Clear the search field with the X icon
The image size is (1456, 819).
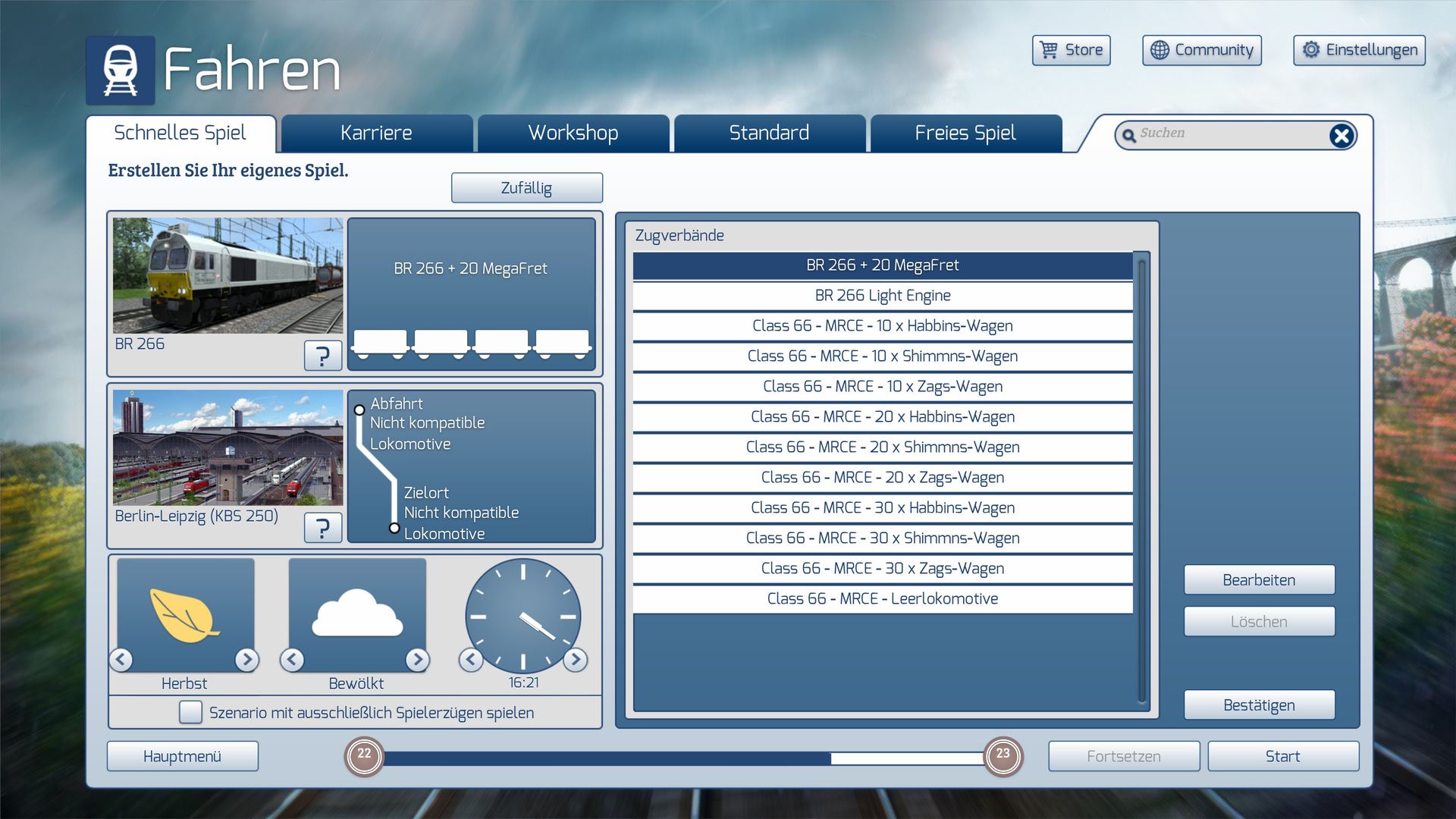[1341, 136]
